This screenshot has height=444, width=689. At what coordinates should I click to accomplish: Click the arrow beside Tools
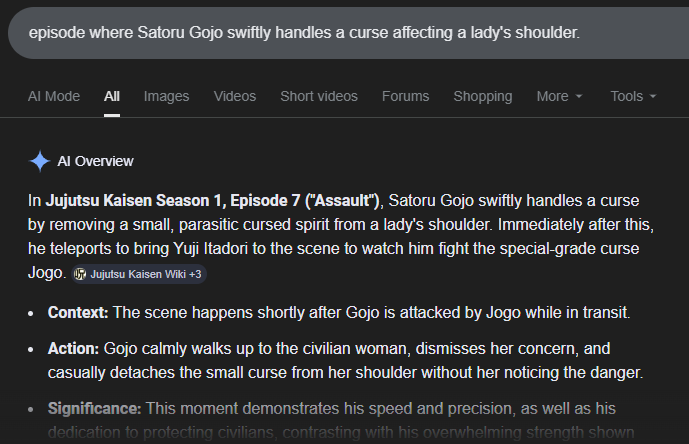pos(653,97)
